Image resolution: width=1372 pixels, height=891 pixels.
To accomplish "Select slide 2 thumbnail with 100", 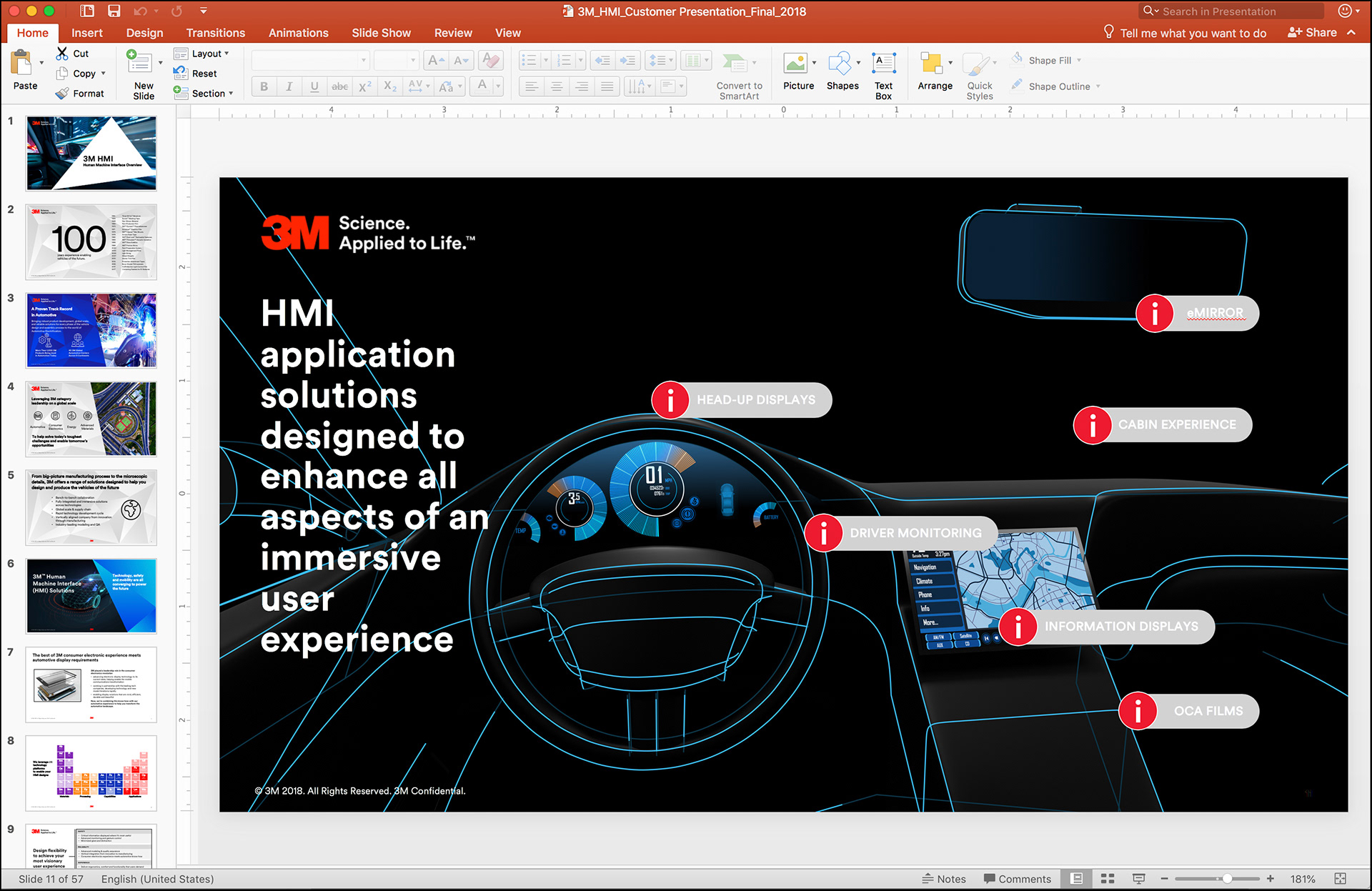I will pyautogui.click(x=91, y=242).
